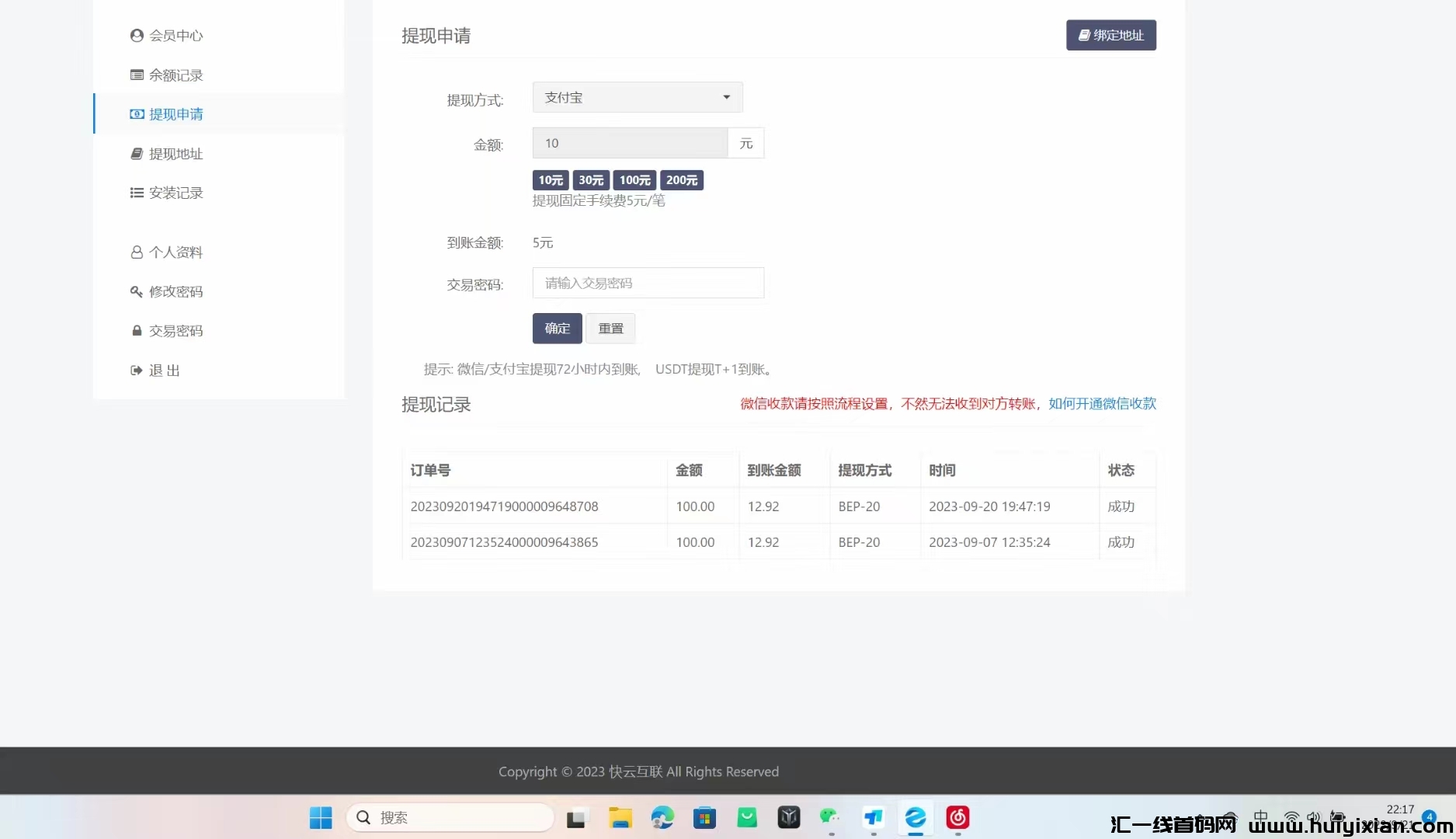
Task: Click the 提现地址 book icon
Action: pos(137,154)
